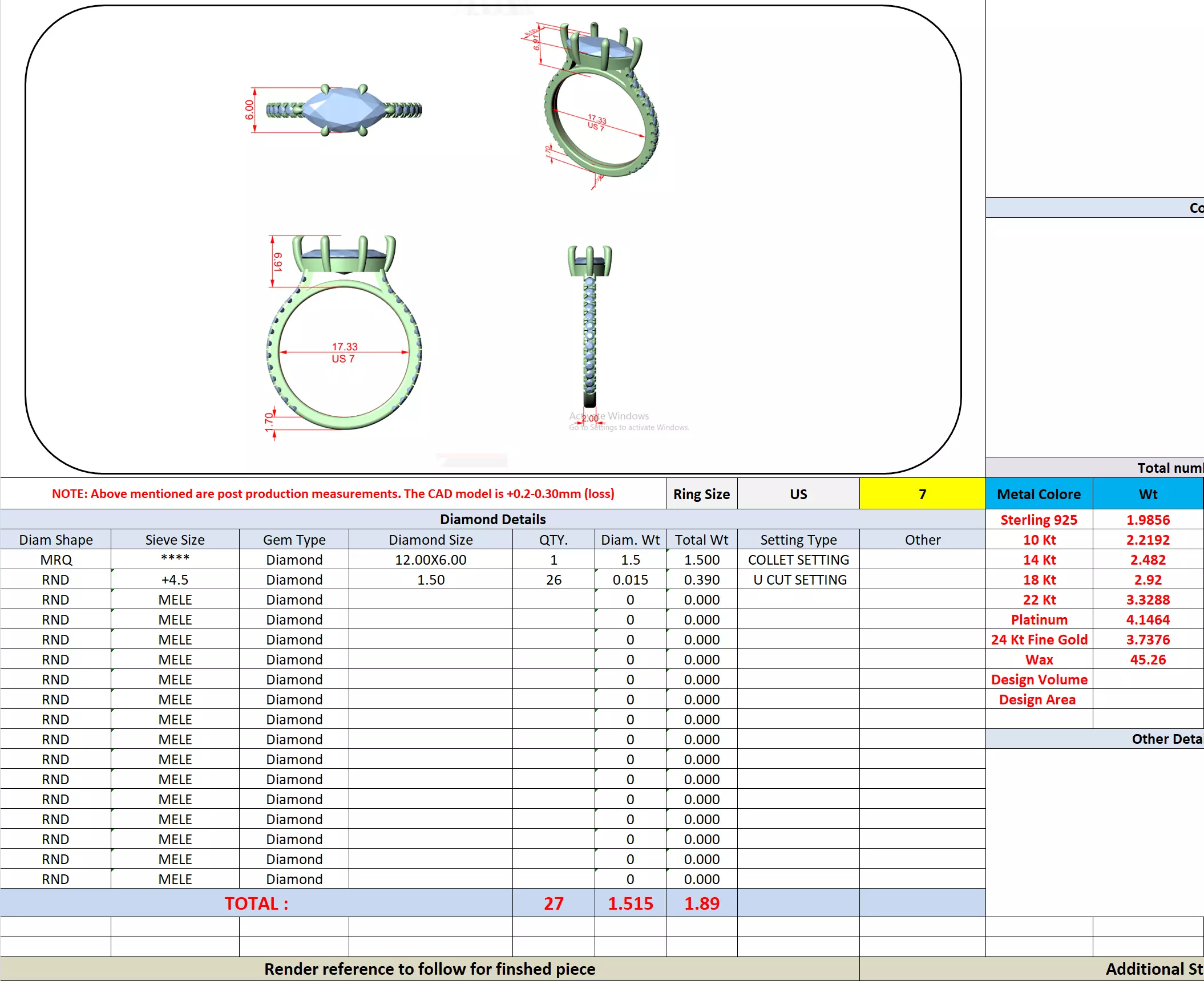This screenshot has height=981, width=1204.
Task: Click the 12.00X6.00 diamond size cell
Action: [x=430, y=560]
